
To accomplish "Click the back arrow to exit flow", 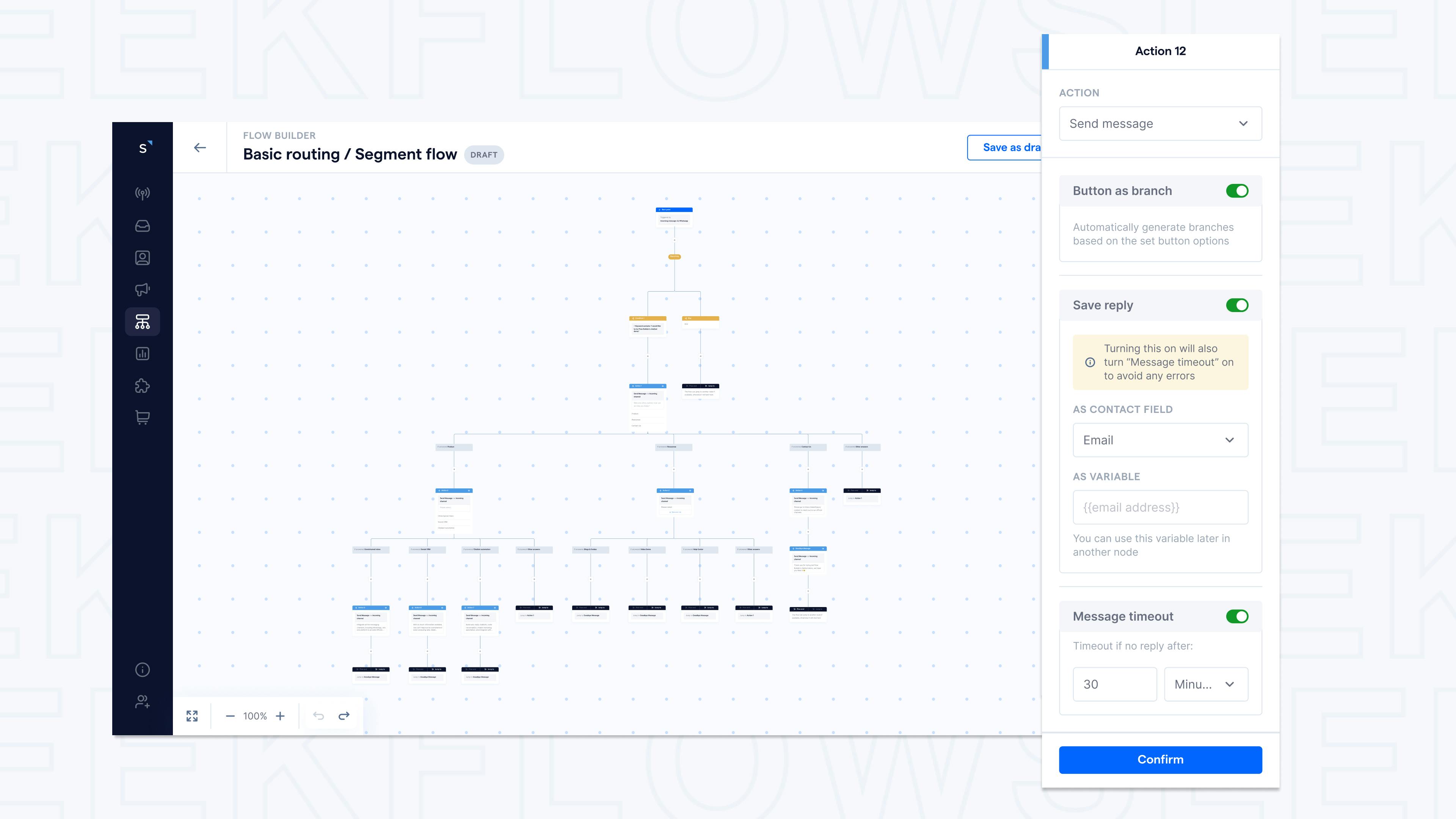I will point(199,147).
